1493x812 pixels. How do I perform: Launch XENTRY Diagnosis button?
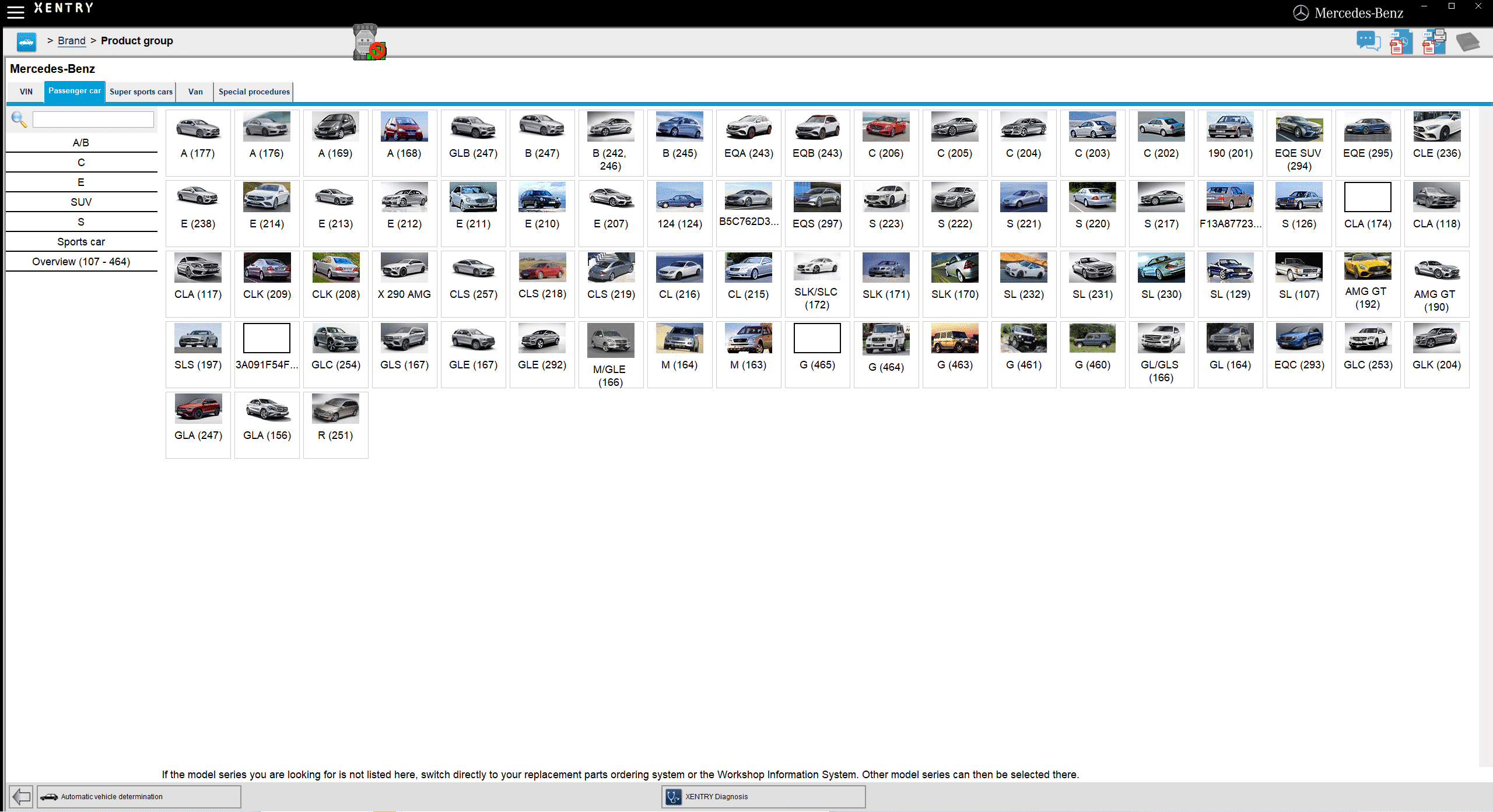763,796
